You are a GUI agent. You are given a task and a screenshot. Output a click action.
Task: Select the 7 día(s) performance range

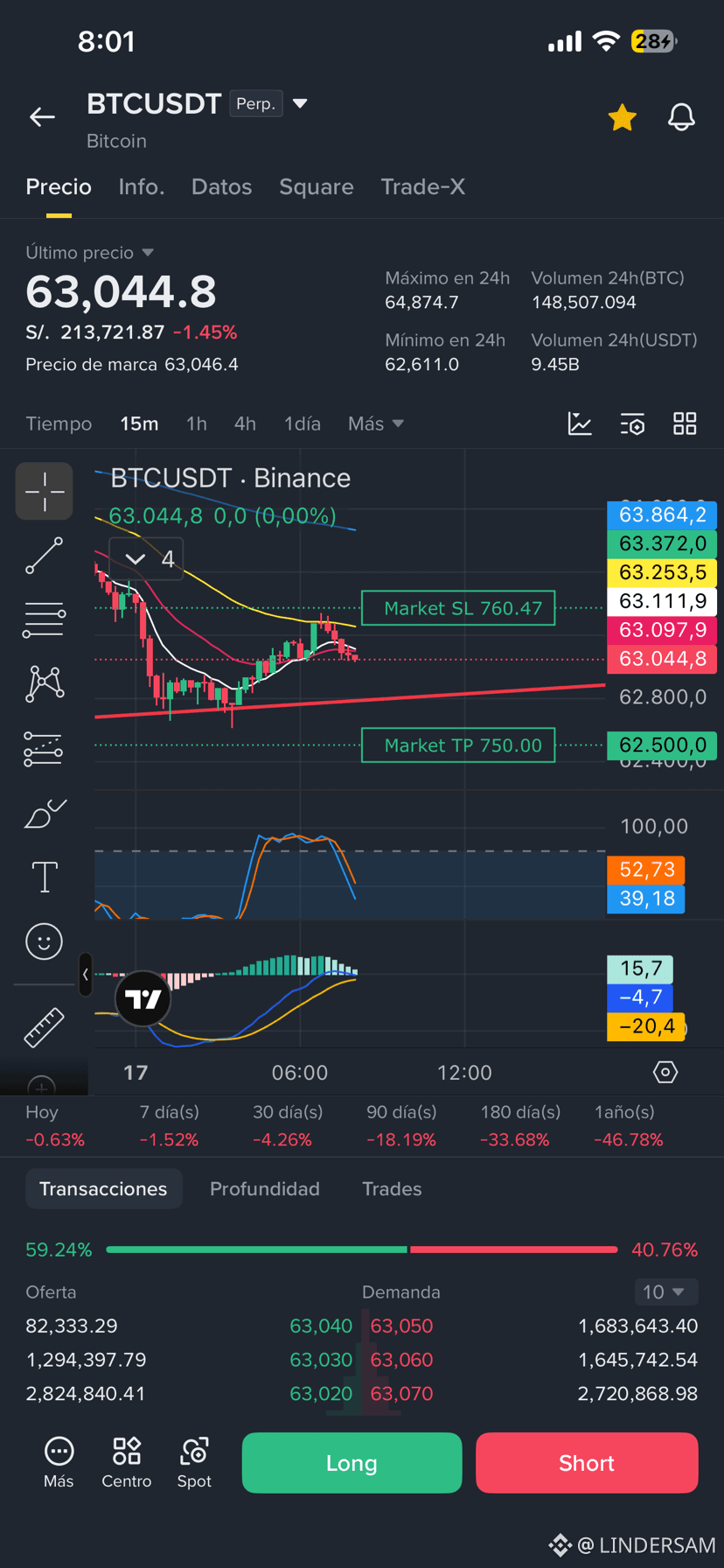pyautogui.click(x=170, y=1125)
